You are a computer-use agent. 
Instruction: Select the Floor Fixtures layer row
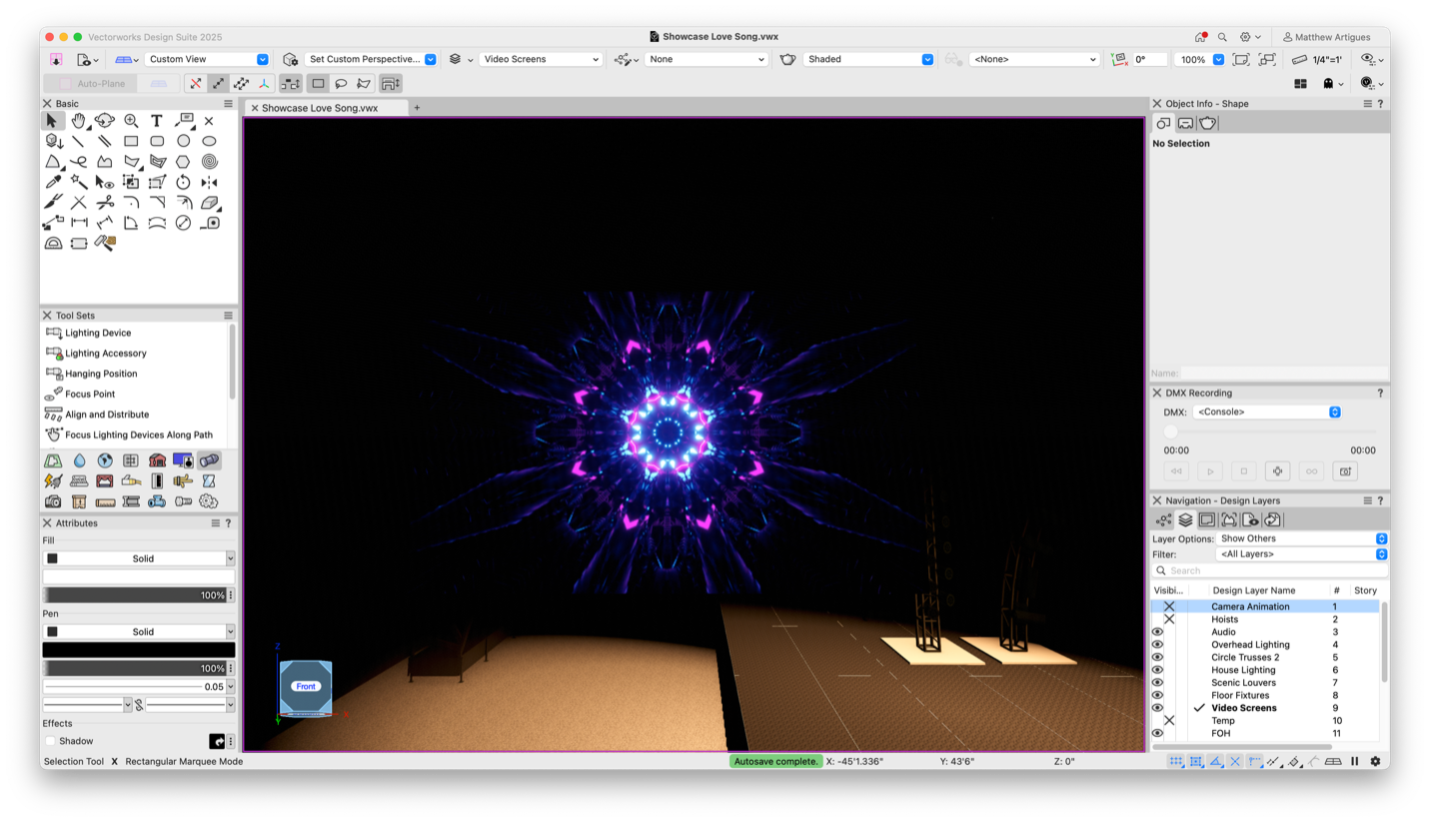click(1240, 695)
